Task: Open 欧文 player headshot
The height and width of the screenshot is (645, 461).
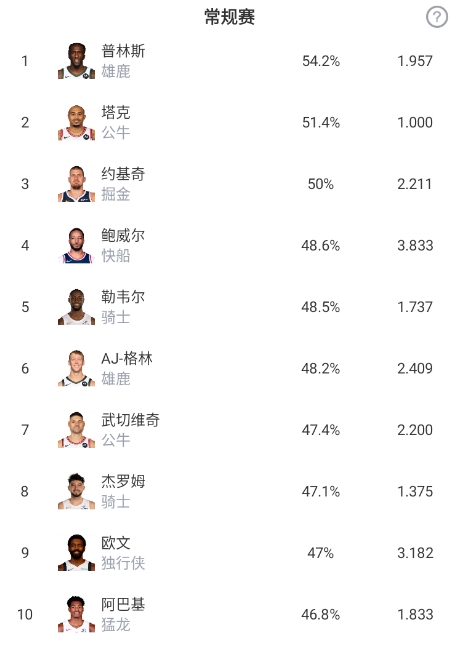Action: (76, 553)
